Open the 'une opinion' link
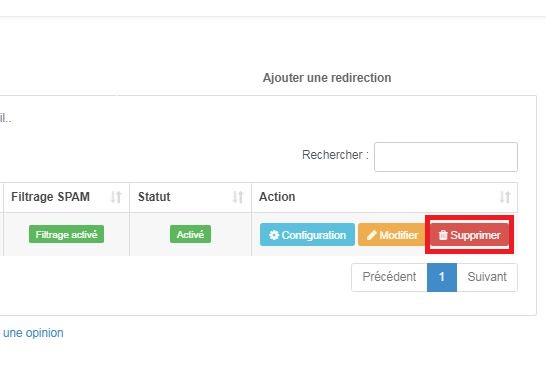This screenshot has height=373, width=546. coord(33,333)
